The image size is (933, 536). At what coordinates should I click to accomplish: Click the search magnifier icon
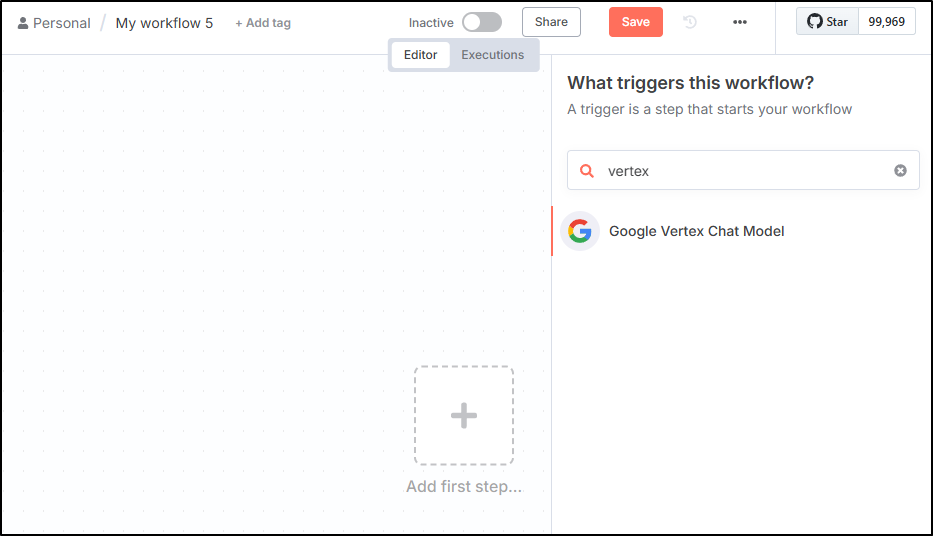(x=587, y=171)
